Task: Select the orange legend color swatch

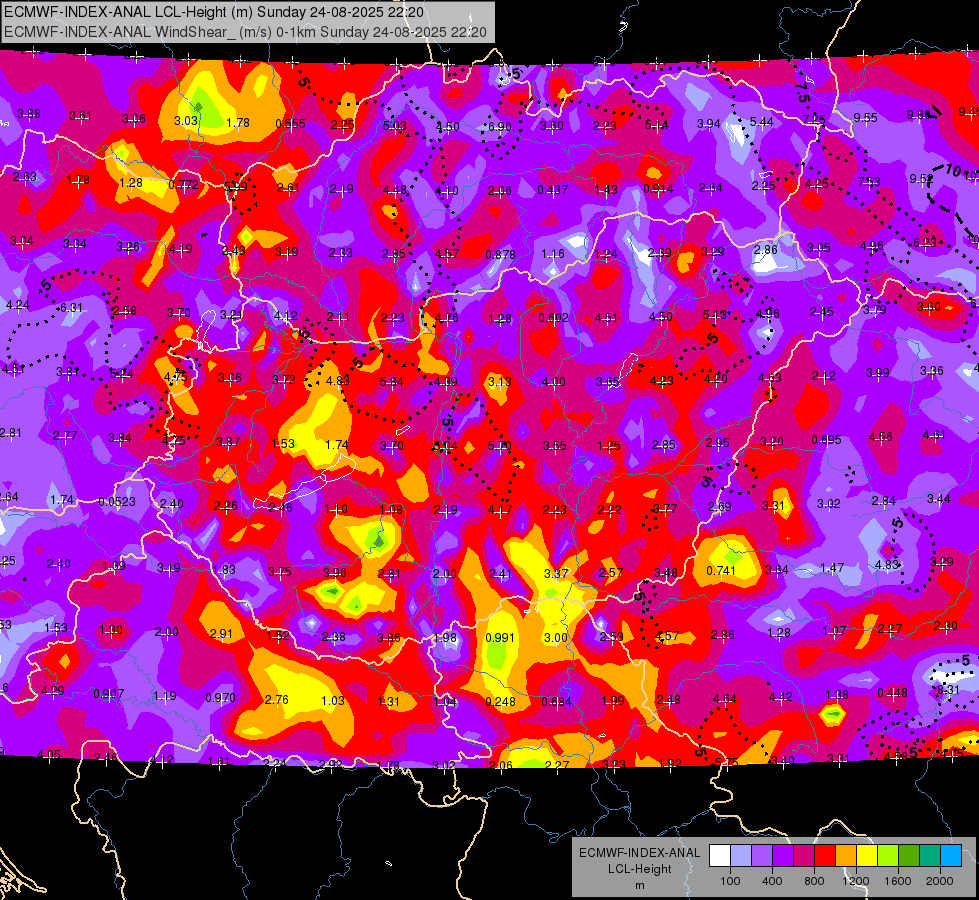Action: 846,856
